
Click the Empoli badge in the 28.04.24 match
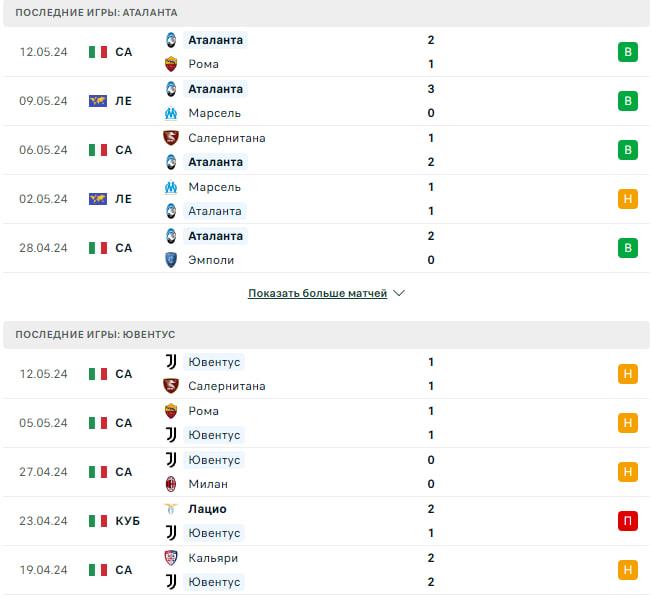[171, 260]
